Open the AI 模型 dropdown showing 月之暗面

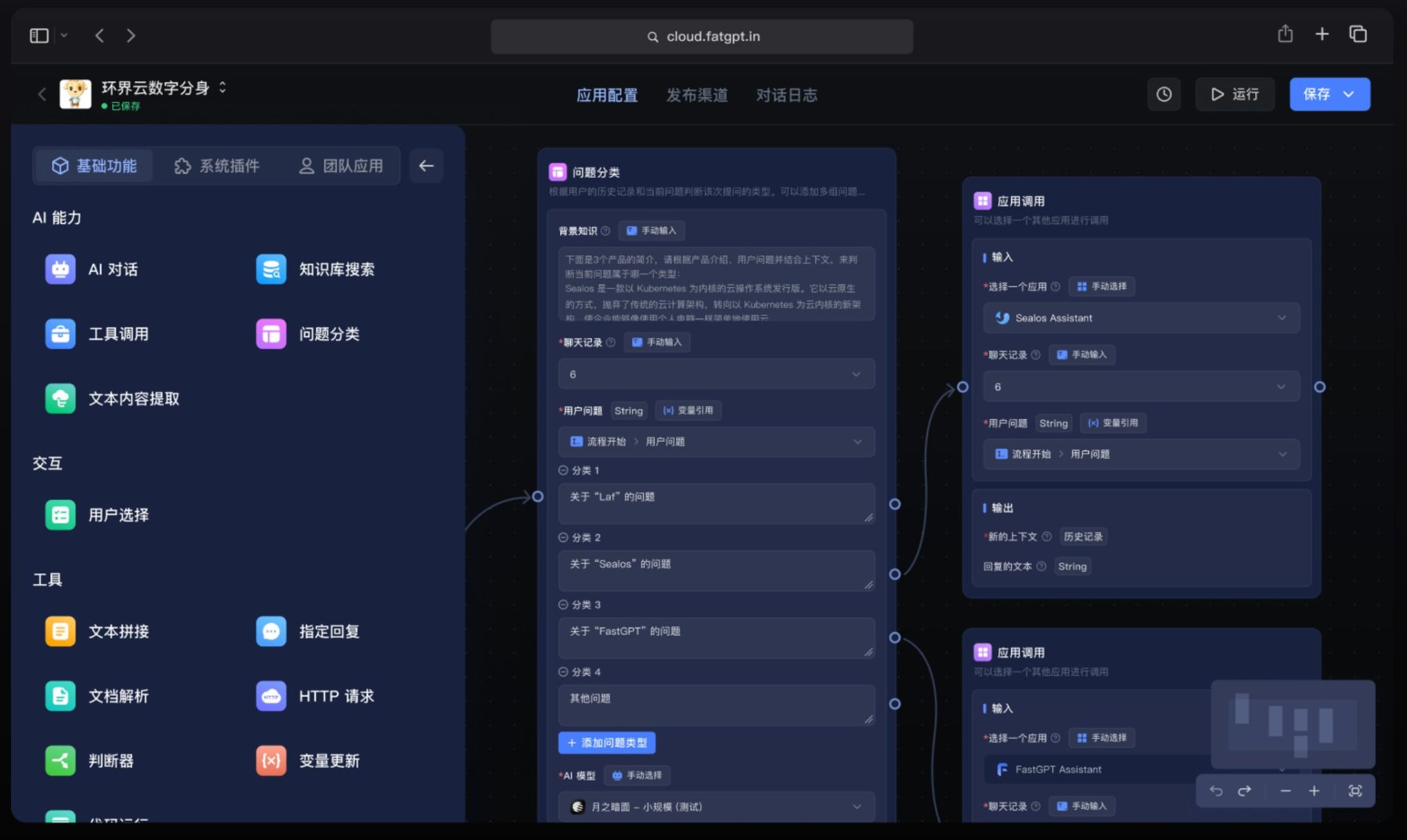(715, 806)
